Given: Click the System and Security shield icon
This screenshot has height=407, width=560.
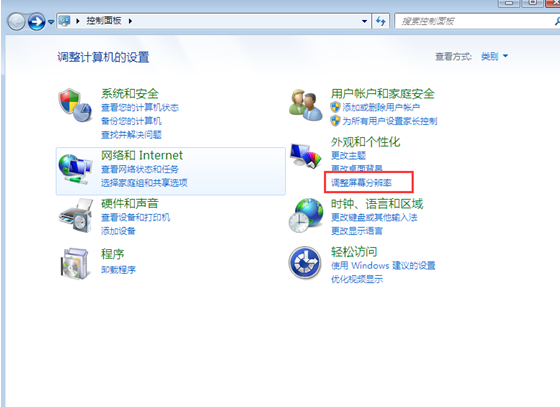Looking at the screenshot, I should click(x=75, y=105).
